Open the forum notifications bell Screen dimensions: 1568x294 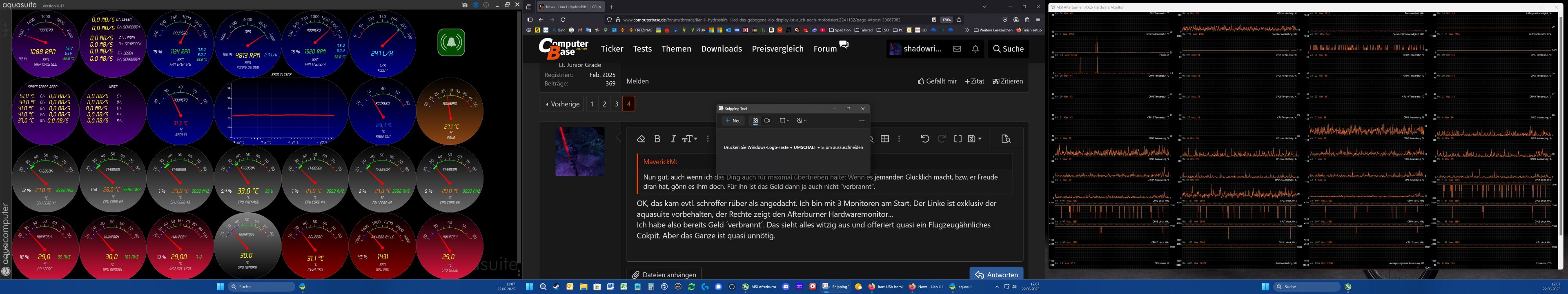(x=975, y=49)
